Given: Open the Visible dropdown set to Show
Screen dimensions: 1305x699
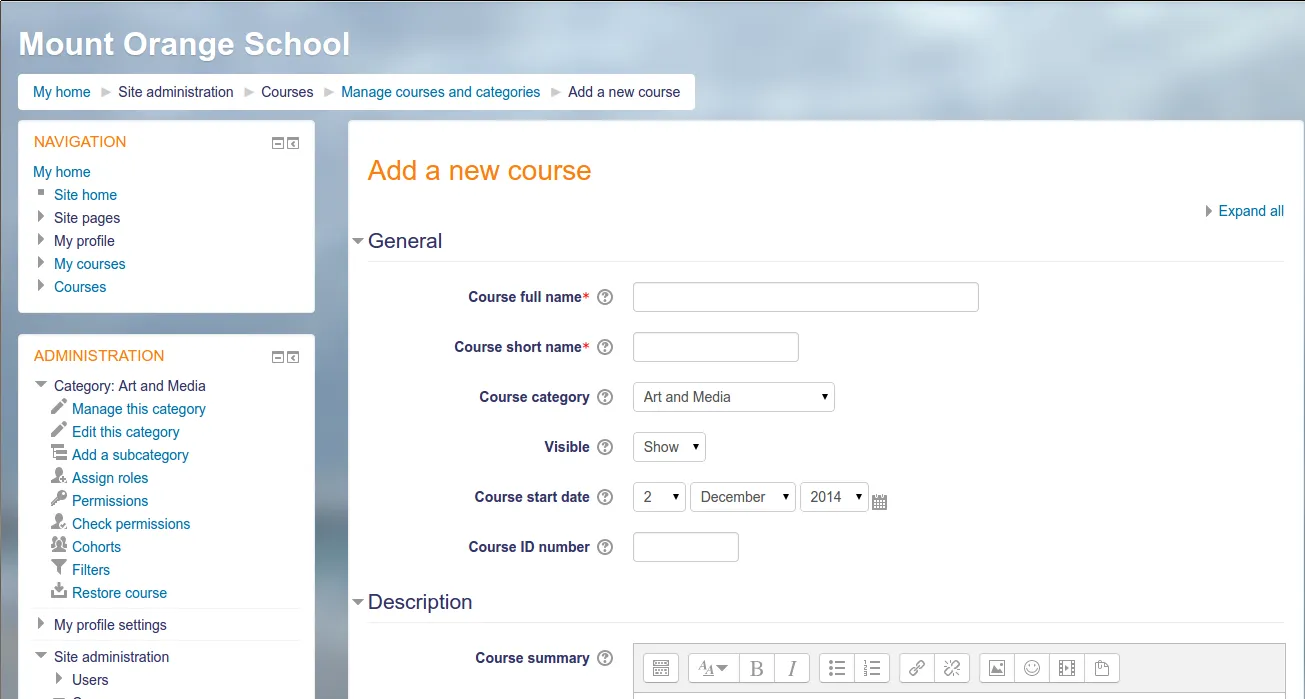Looking at the screenshot, I should click(x=669, y=447).
